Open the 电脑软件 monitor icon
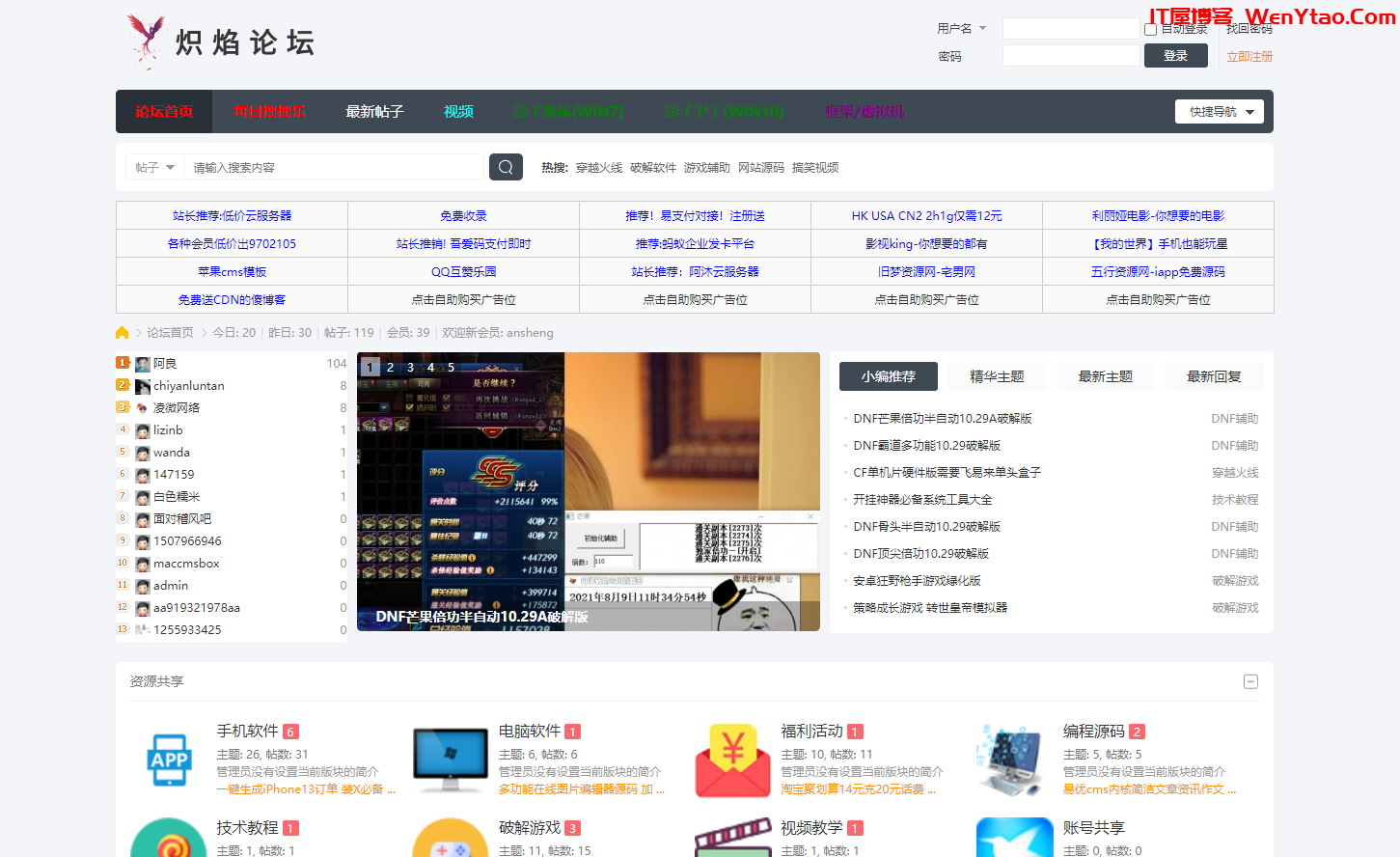Viewport: 1400px width, 857px height. (451, 760)
